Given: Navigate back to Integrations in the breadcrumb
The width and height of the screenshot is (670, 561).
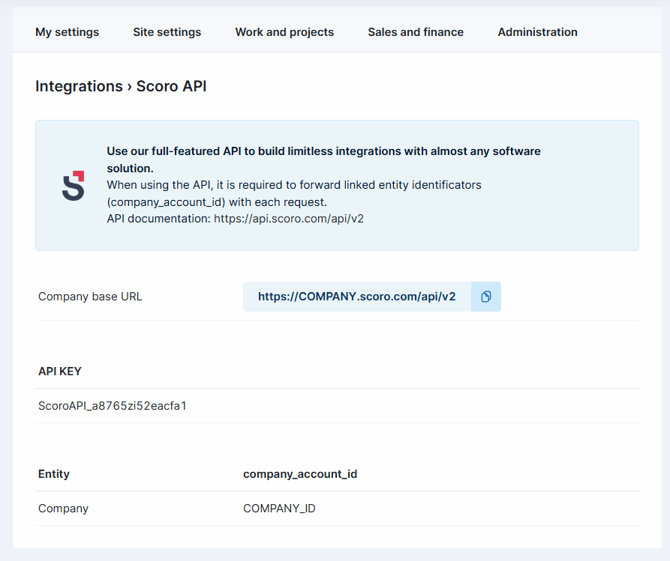Looking at the screenshot, I should [x=78, y=87].
